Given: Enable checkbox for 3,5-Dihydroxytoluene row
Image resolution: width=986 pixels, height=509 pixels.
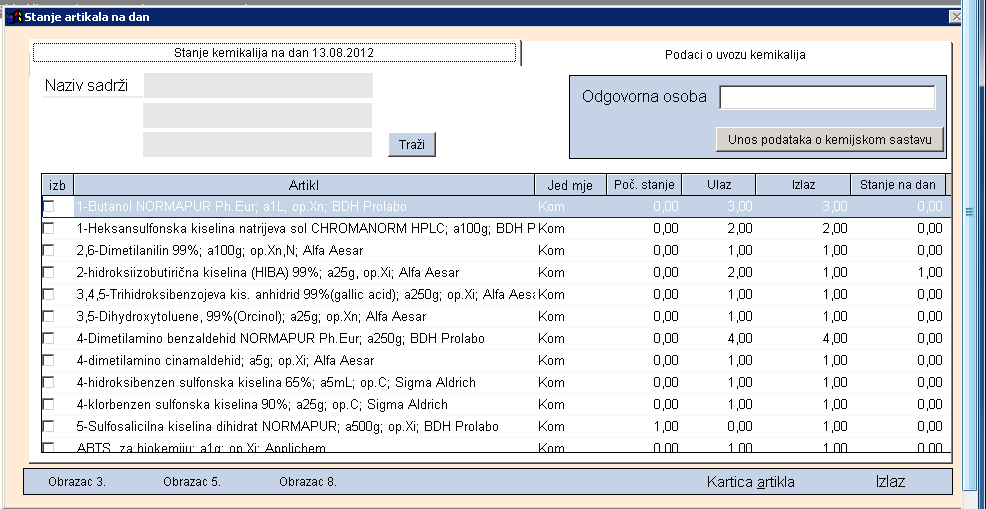Looking at the screenshot, I should (48, 316).
